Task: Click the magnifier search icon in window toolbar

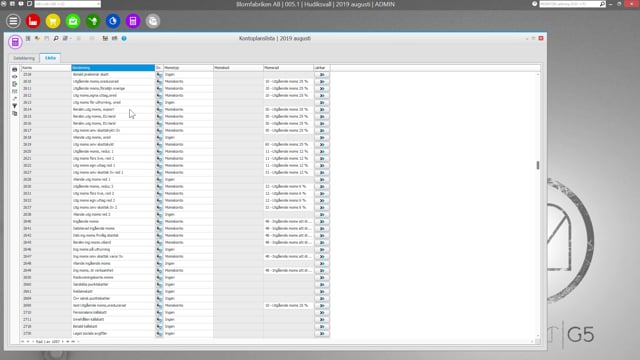Action: tap(56, 38)
